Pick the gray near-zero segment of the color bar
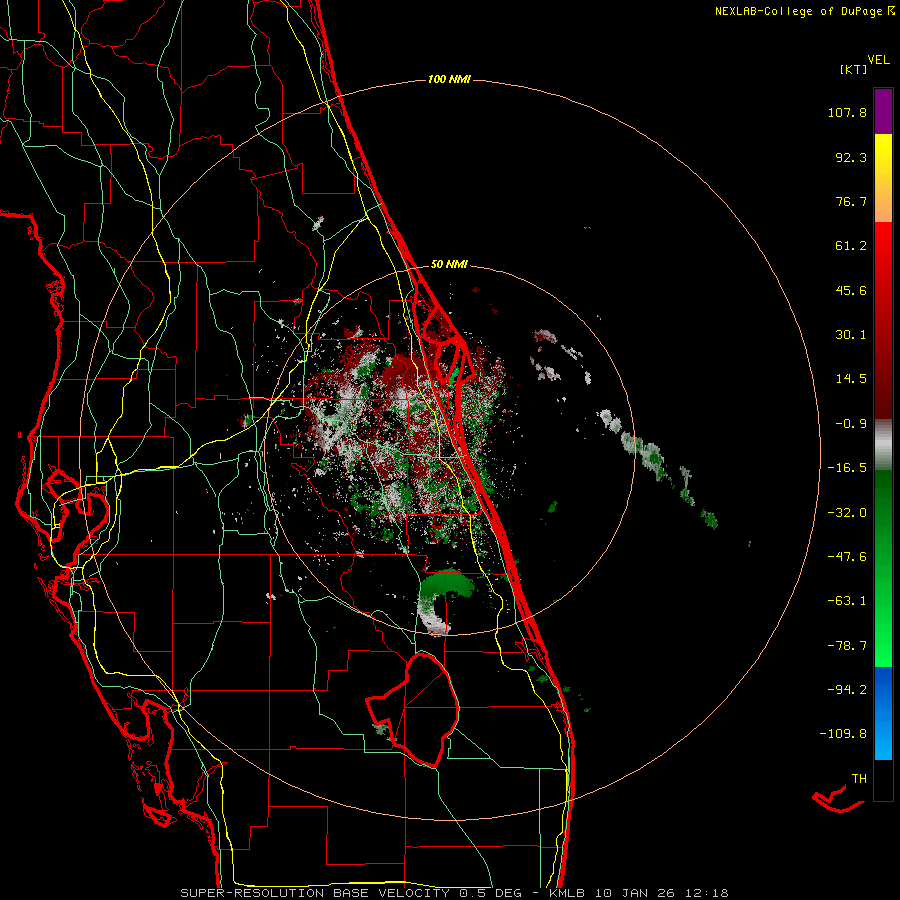The width and height of the screenshot is (900, 900). pyautogui.click(x=883, y=445)
